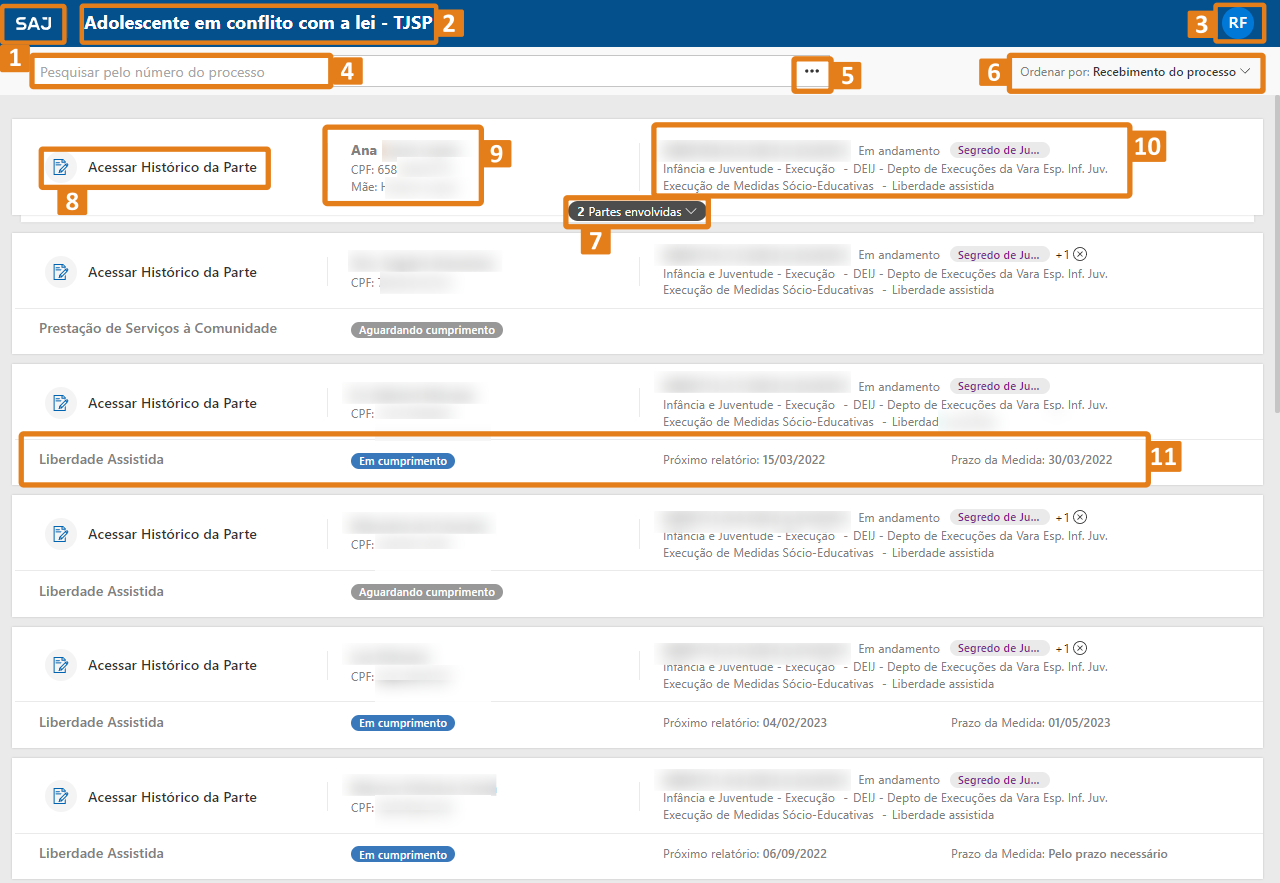The height and width of the screenshot is (883, 1280).
Task: Expand the 2 Partes envolvidas pill
Action: [x=637, y=212]
